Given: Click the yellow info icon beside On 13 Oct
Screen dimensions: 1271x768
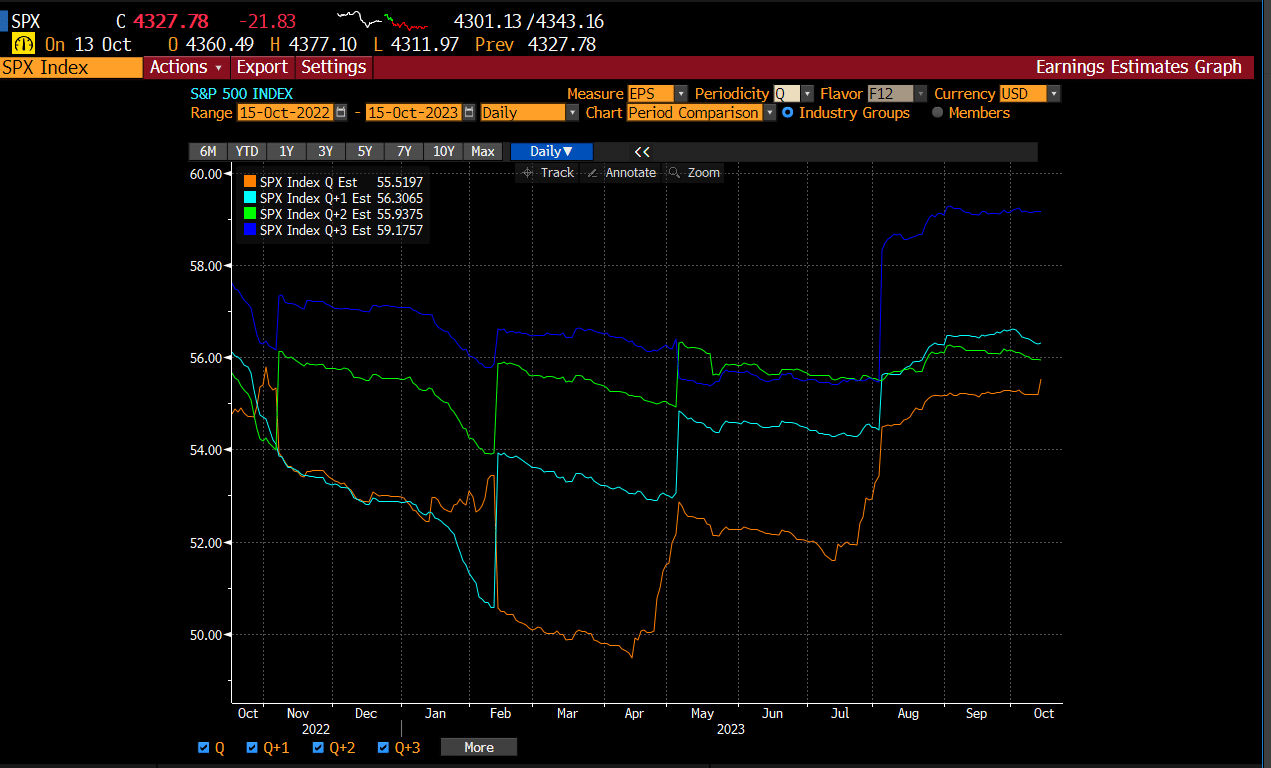Looking at the screenshot, I should tap(23, 44).
